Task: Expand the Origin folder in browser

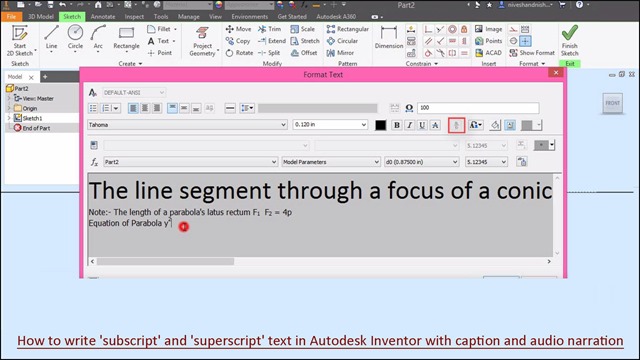Action: (9, 108)
